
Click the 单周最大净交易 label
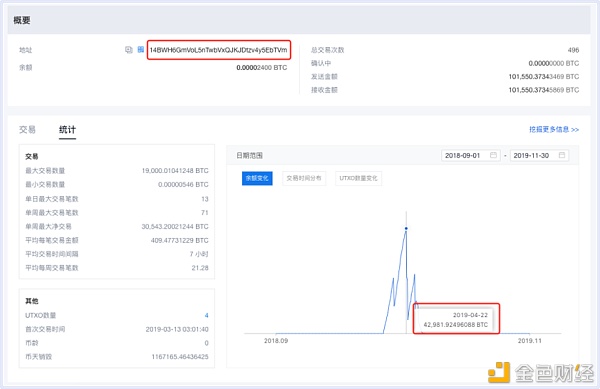48,227
